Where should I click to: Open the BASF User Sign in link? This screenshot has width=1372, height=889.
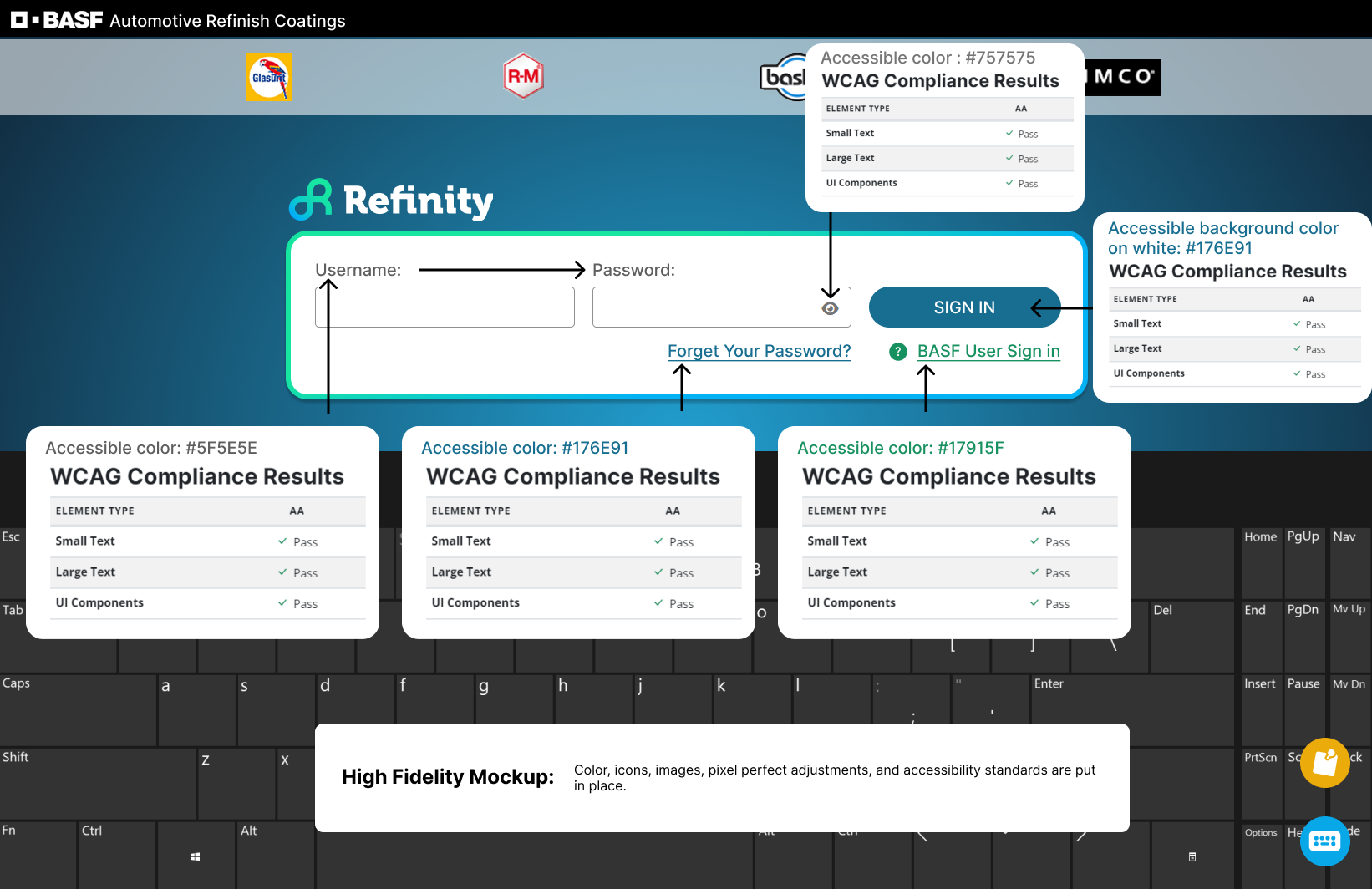988,351
